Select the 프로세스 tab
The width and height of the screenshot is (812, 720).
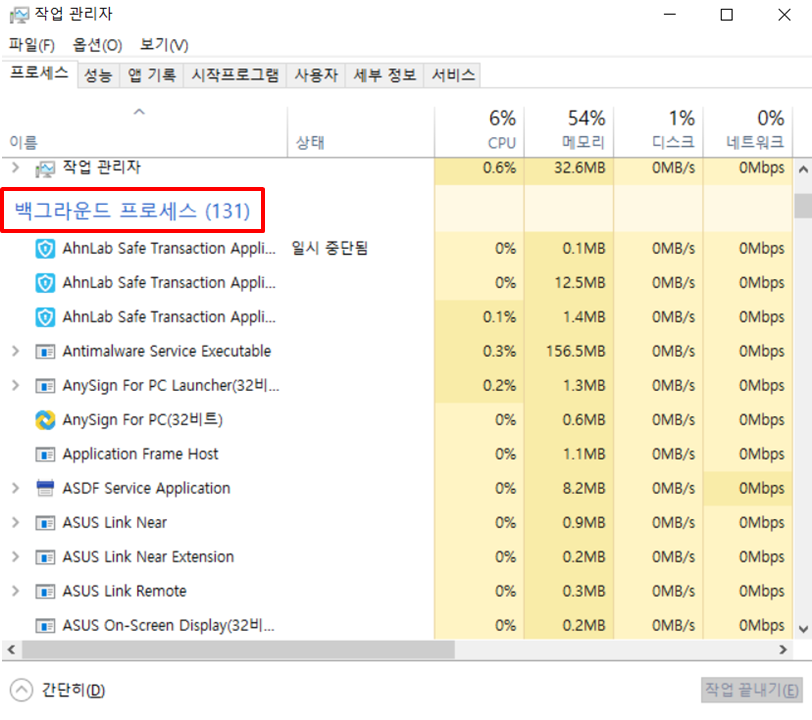point(39,74)
